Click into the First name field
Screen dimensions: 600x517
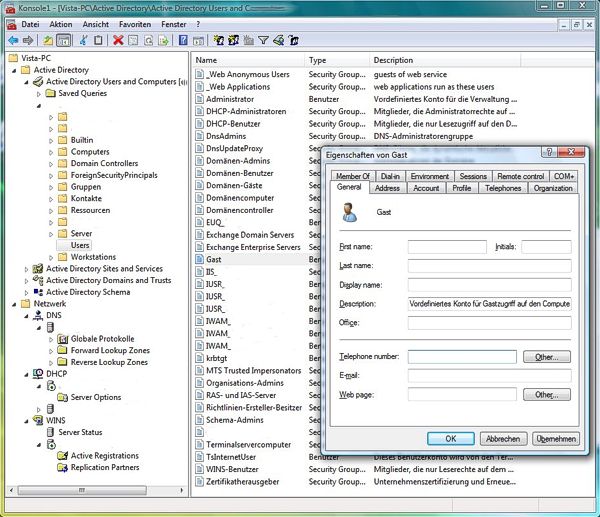click(447, 247)
